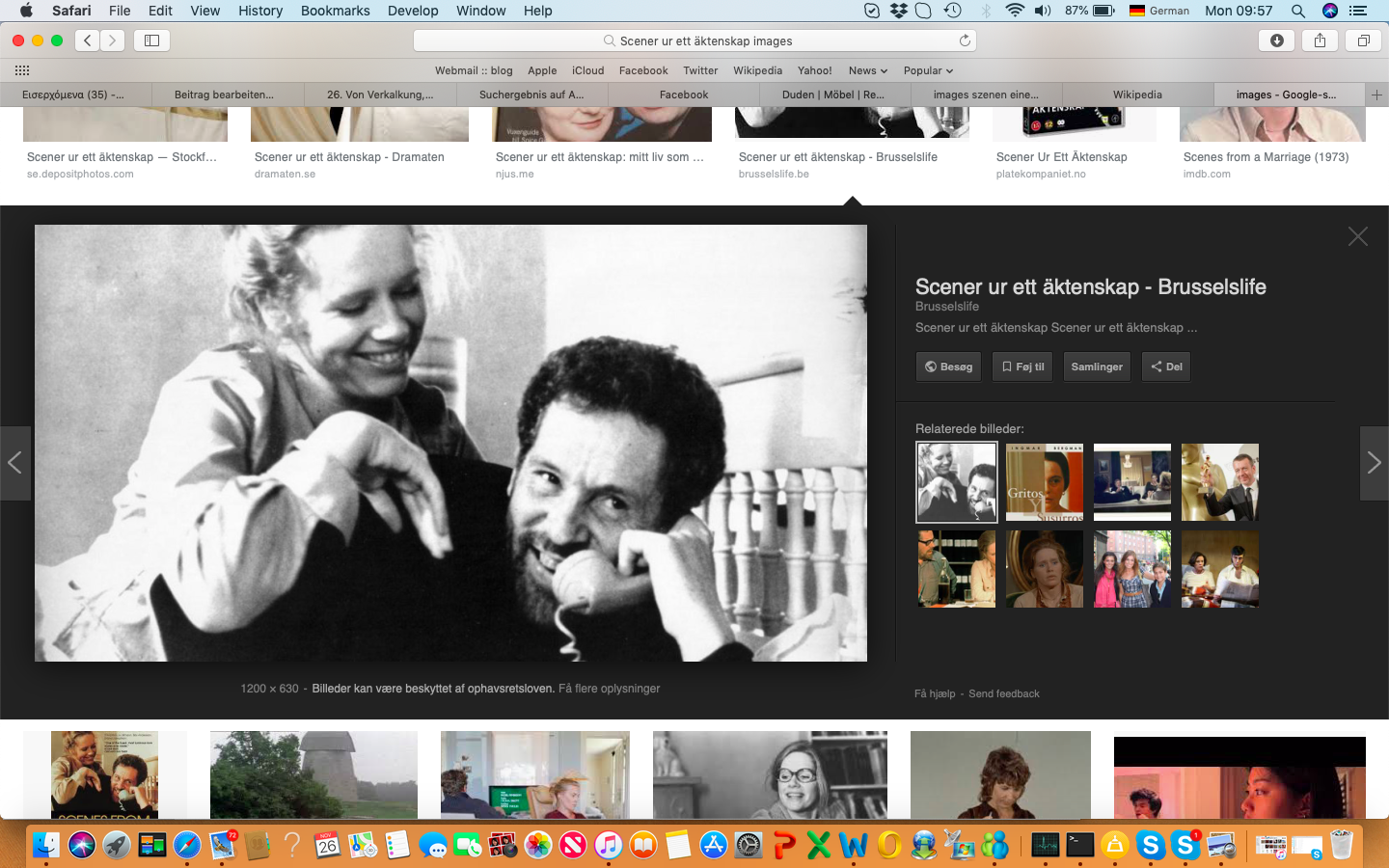The width and height of the screenshot is (1389, 868).
Task: Open the Wi-Fi status menu
Action: click(x=1015, y=11)
